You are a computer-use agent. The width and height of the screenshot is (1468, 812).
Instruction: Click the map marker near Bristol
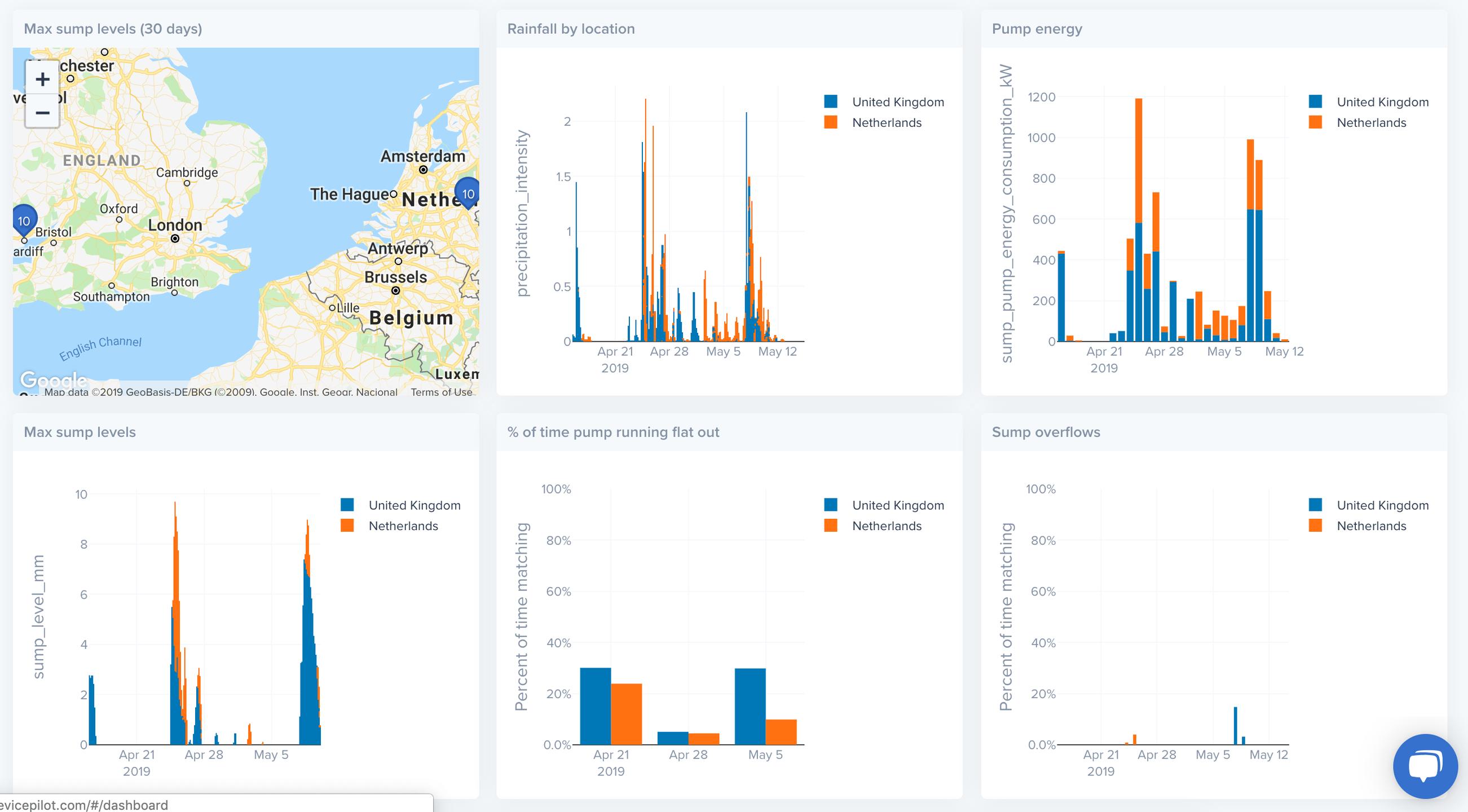tap(24, 220)
